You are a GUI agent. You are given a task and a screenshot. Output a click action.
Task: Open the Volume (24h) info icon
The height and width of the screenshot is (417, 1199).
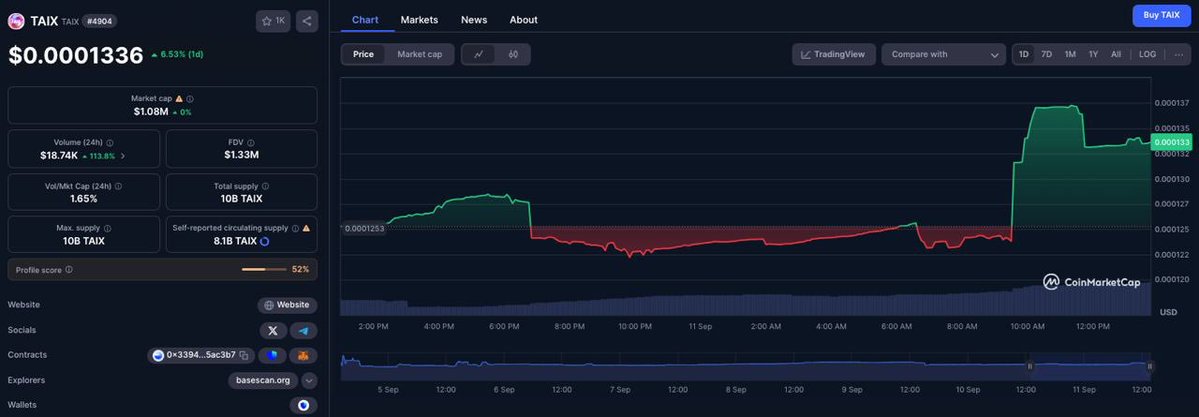(110, 142)
